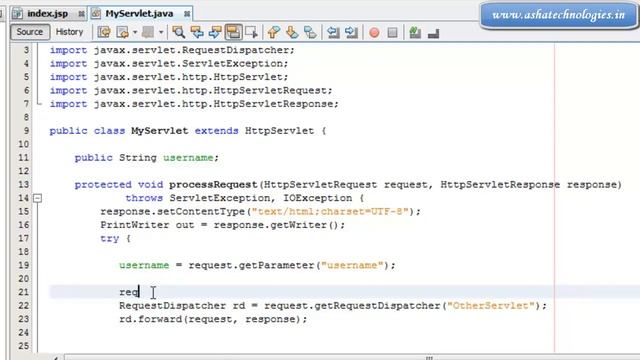Stop macro recording with the grey square

click(x=392, y=32)
